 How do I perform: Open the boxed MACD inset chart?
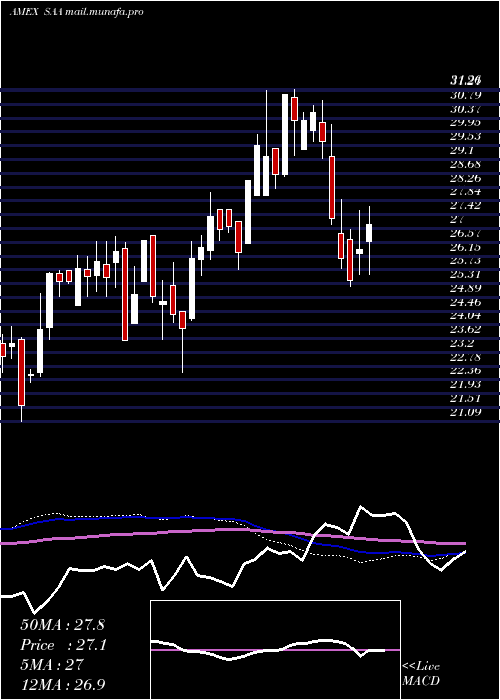[275, 650]
